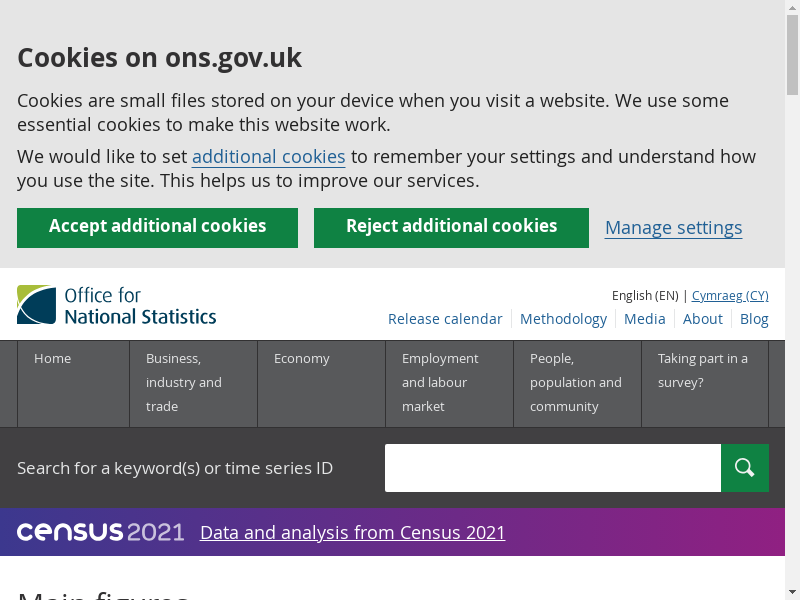The width and height of the screenshot is (800, 600).
Task: Open the Manage settings link
Action: click(673, 228)
